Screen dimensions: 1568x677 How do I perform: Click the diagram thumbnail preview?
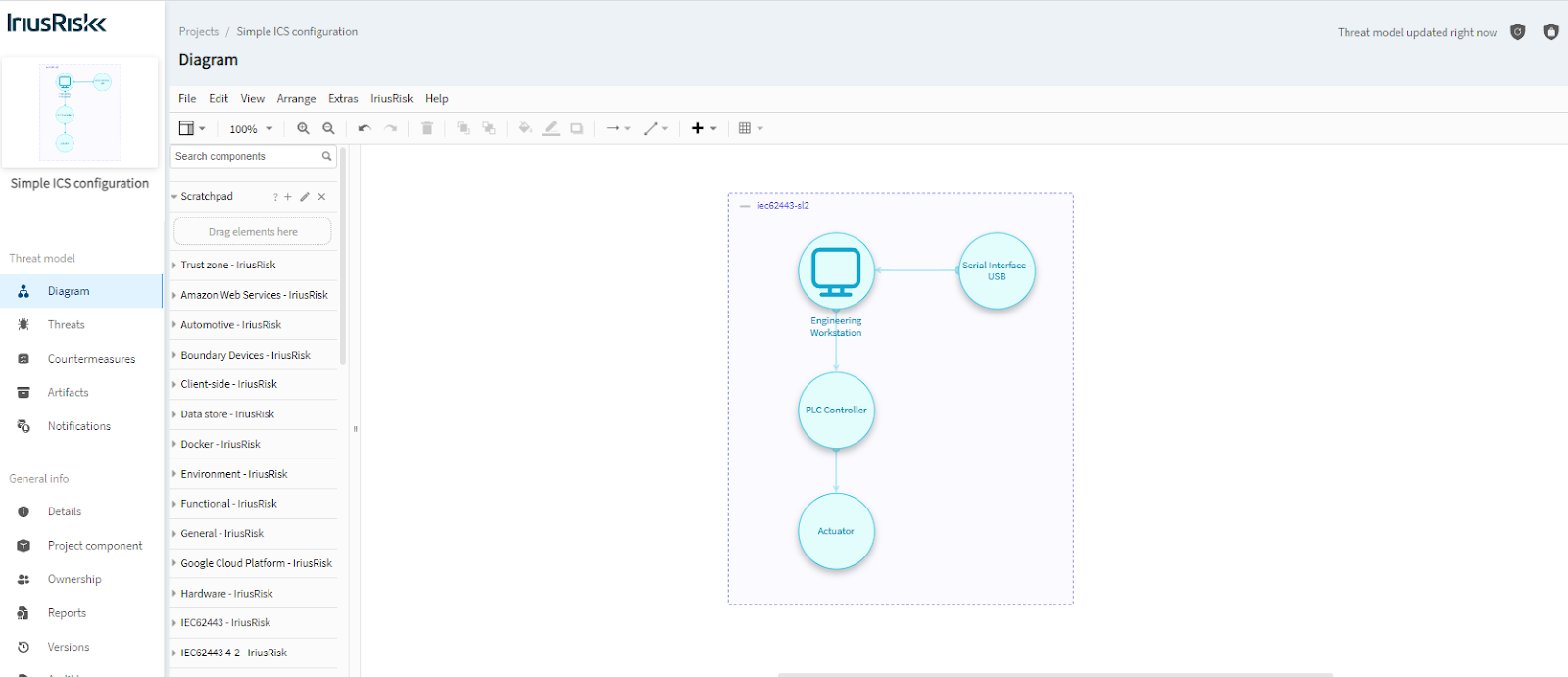click(x=79, y=112)
